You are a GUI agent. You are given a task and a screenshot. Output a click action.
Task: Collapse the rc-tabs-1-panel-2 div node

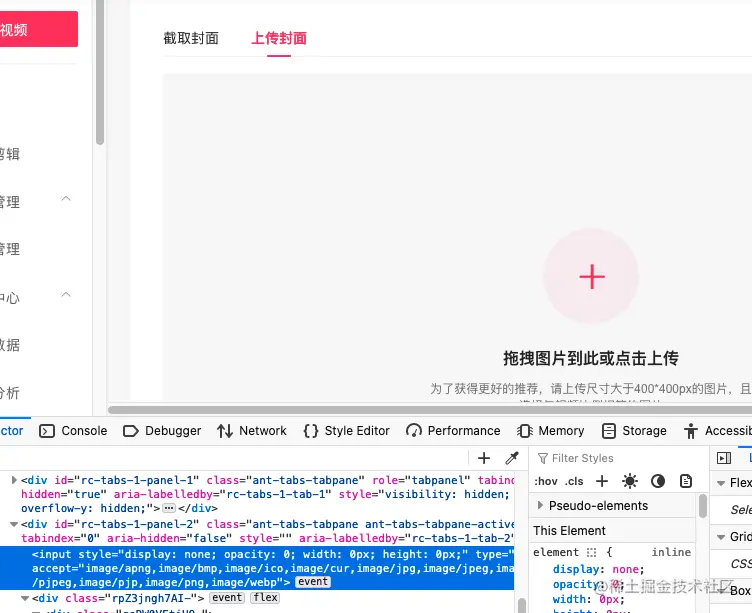(x=14, y=524)
